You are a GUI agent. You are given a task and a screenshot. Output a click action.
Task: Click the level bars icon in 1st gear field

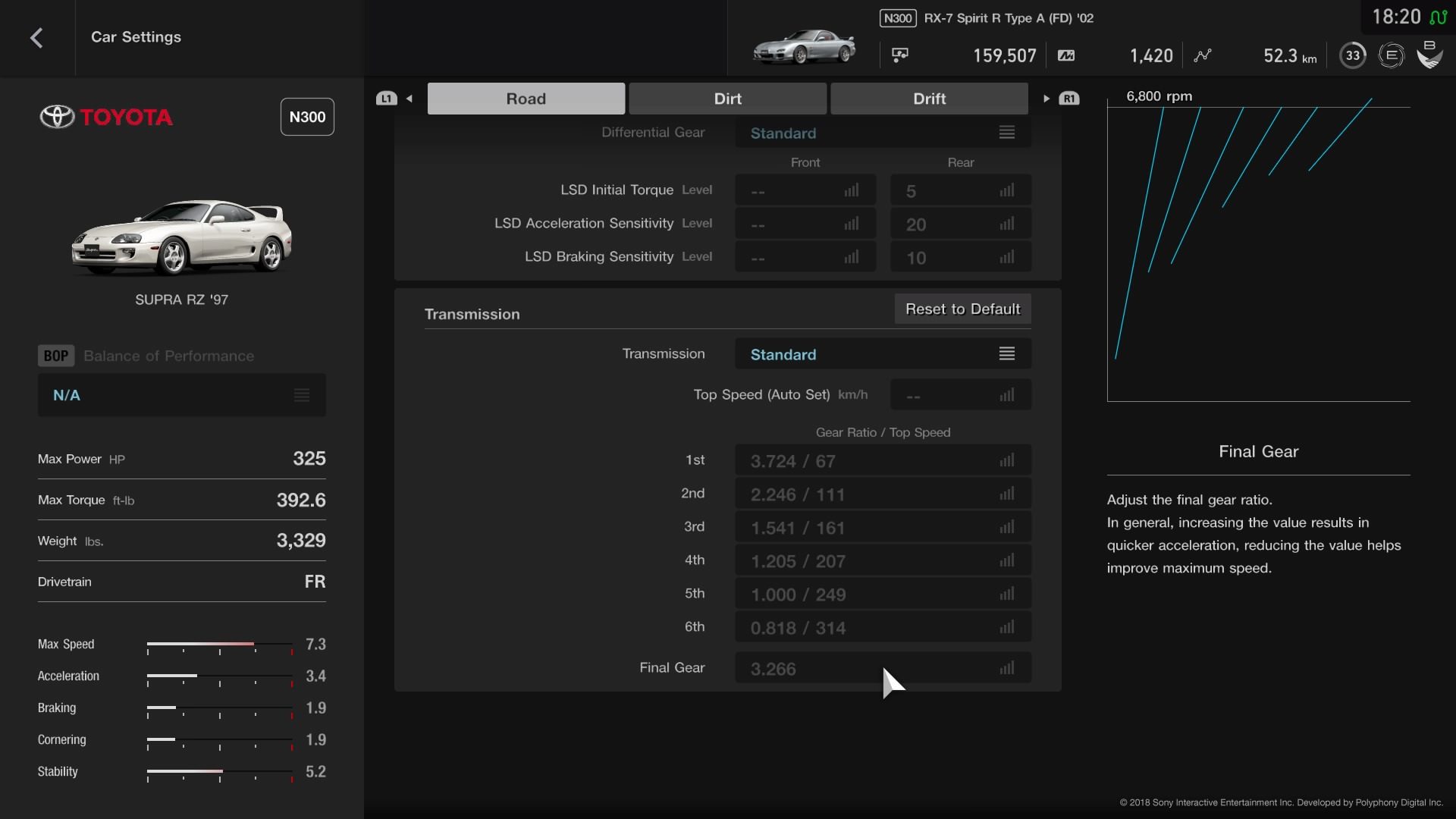[x=1006, y=460]
